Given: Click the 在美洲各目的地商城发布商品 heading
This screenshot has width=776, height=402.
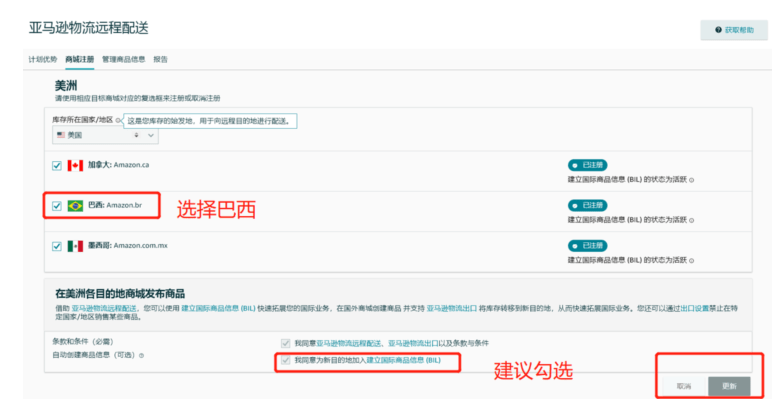Looking at the screenshot, I should (x=120, y=294).
